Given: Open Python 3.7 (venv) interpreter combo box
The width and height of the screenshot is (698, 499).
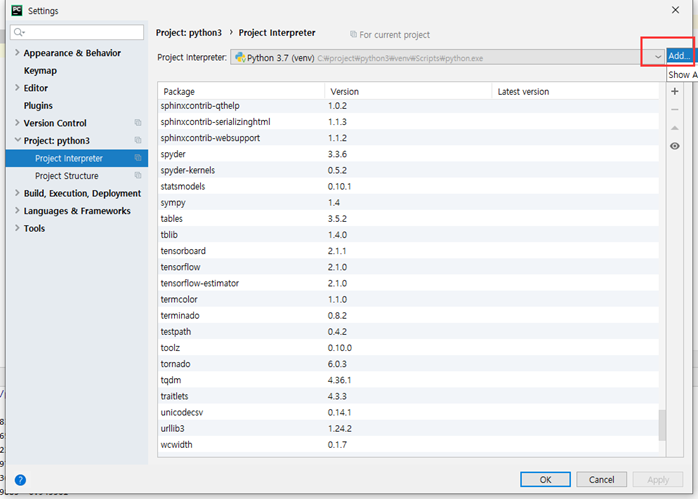Looking at the screenshot, I should tap(447, 57).
